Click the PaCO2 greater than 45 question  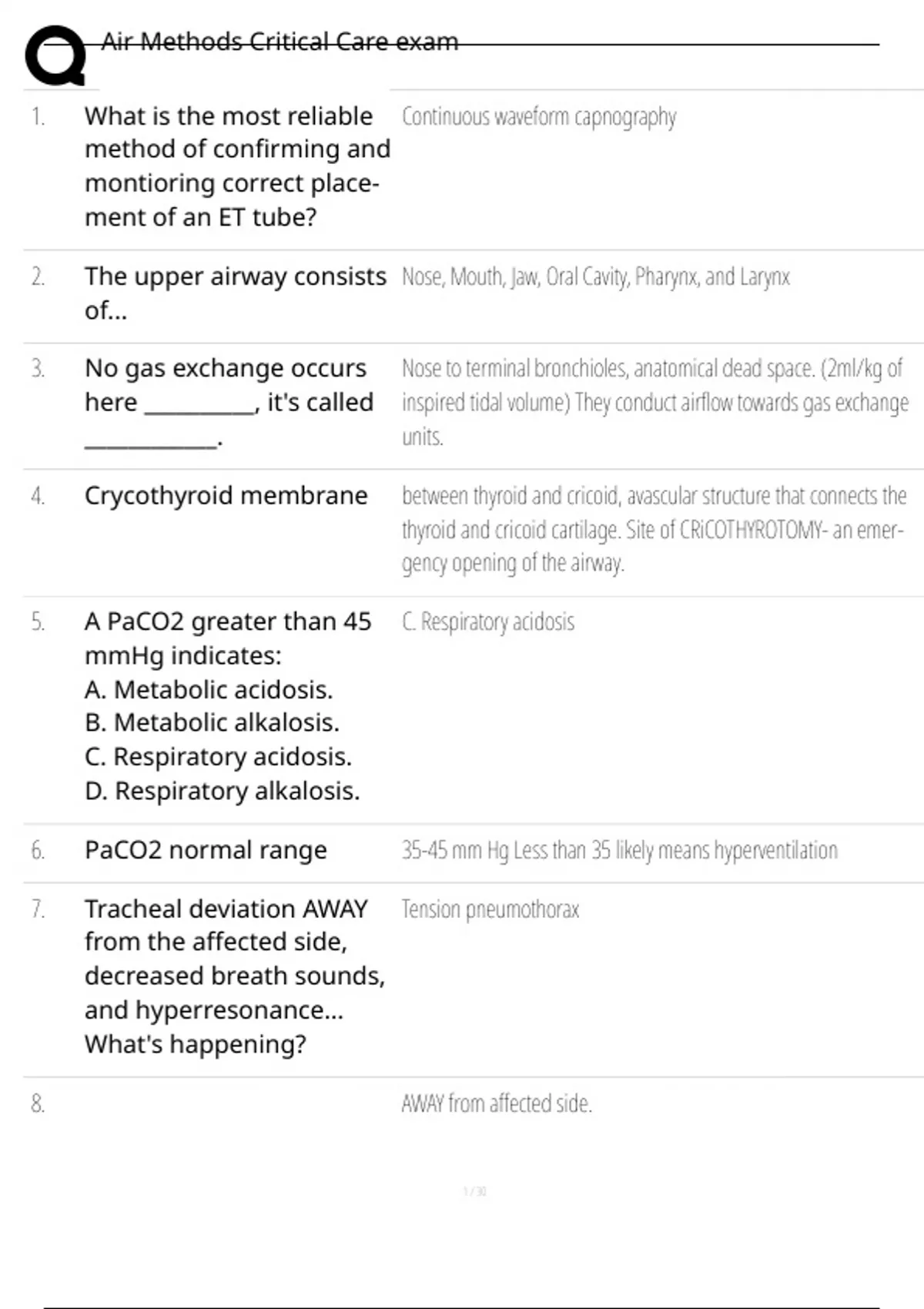point(228,638)
